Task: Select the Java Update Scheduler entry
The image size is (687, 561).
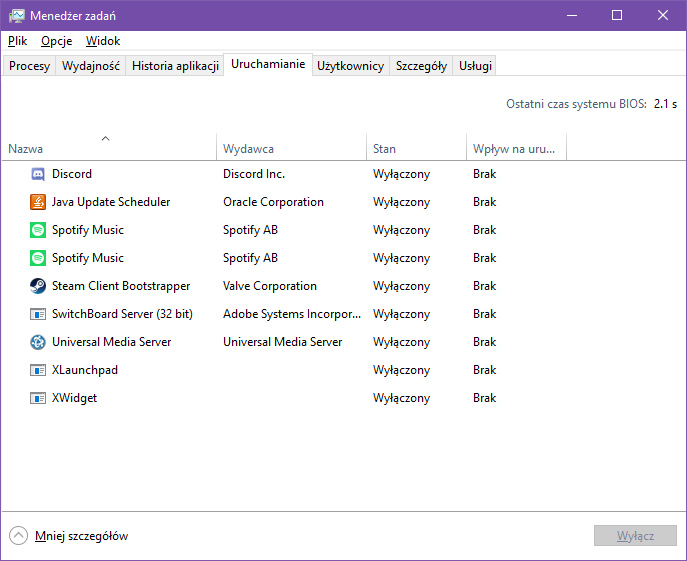Action: (x=111, y=202)
